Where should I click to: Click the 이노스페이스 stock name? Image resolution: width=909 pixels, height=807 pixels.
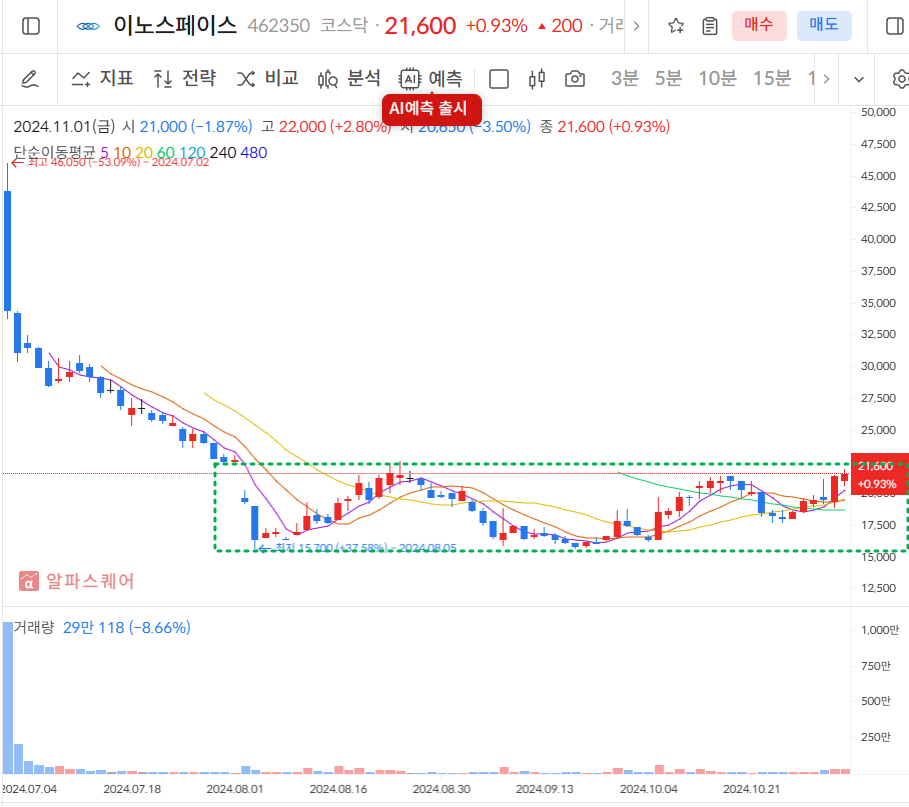[175, 26]
